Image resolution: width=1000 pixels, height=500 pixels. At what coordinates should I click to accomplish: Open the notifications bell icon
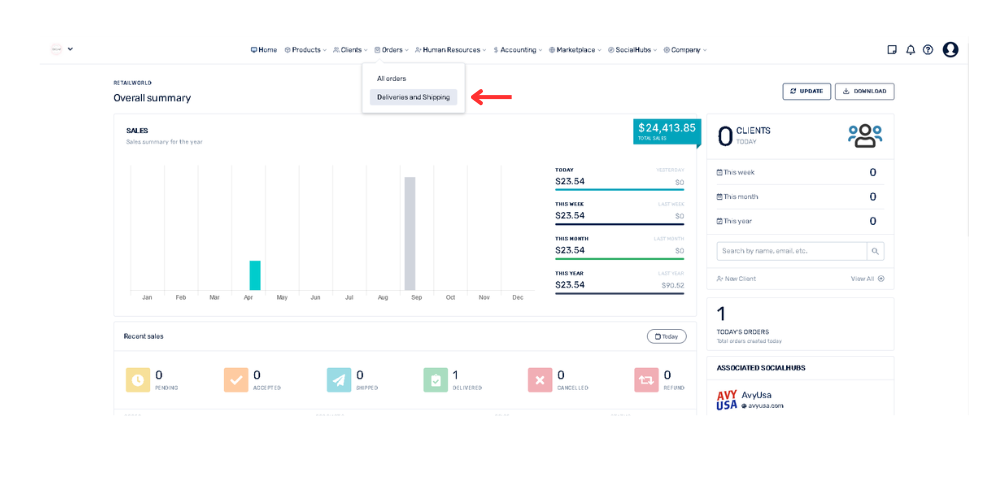pyautogui.click(x=910, y=50)
